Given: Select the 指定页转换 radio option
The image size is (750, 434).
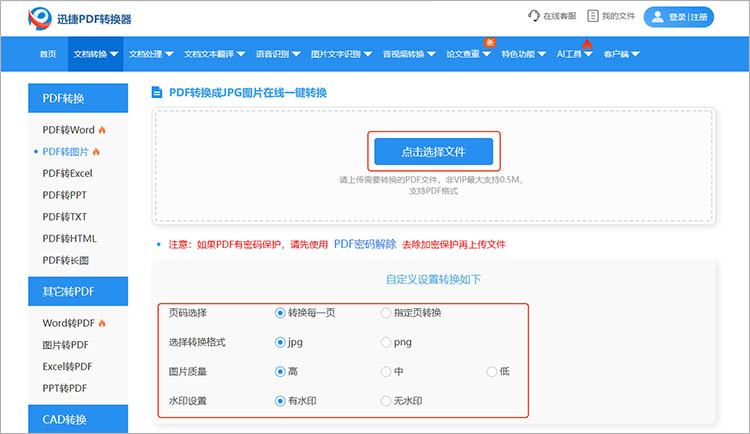Looking at the screenshot, I should pos(386,313).
